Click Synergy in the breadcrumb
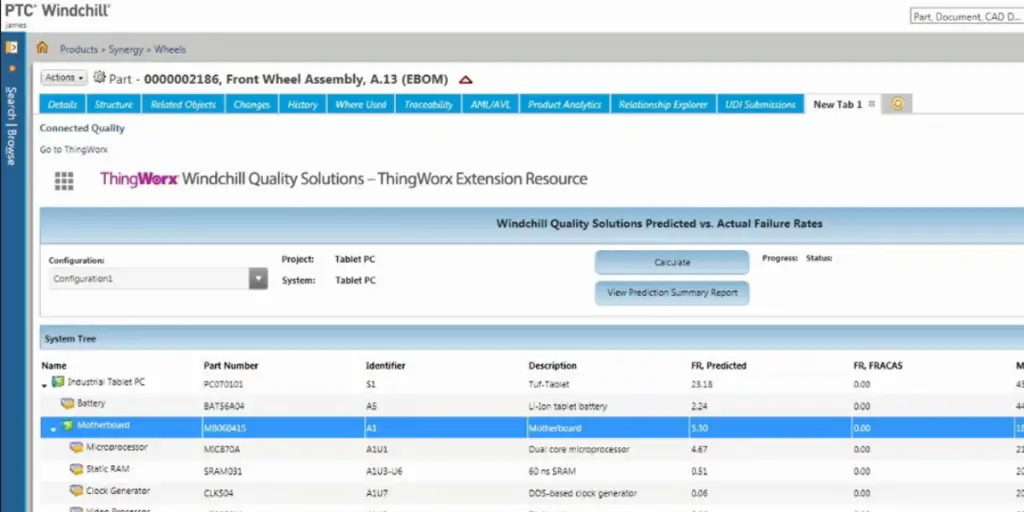Image resolution: width=1024 pixels, height=512 pixels. tap(126, 49)
